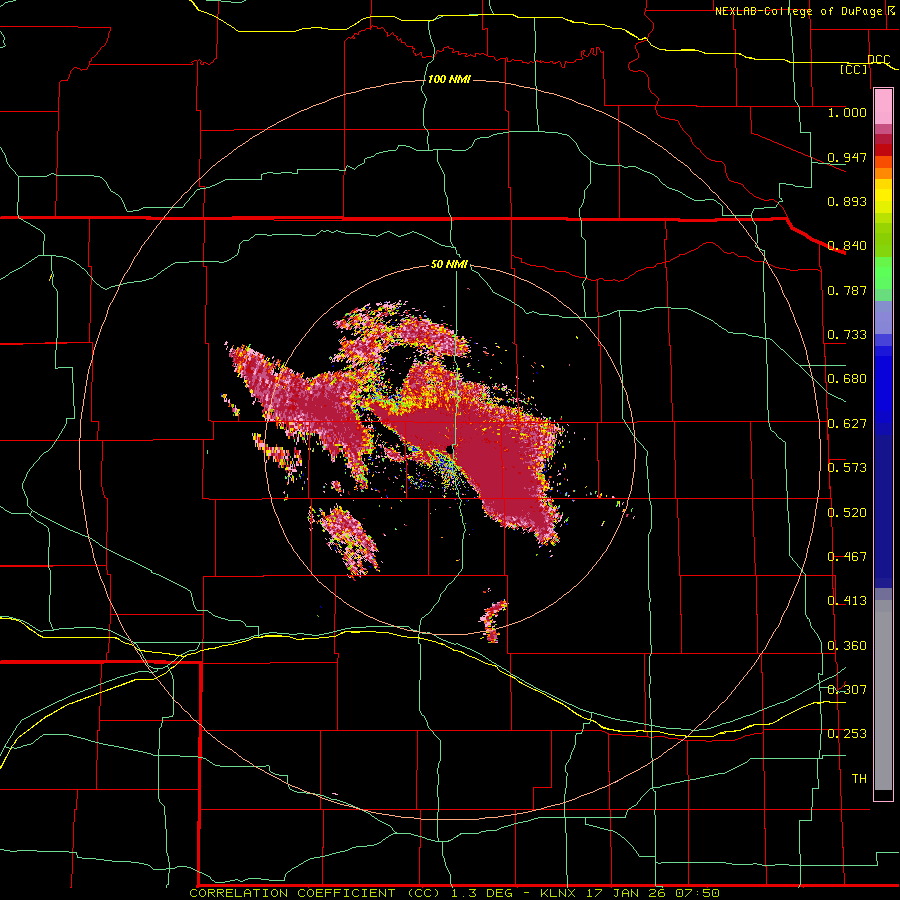The height and width of the screenshot is (900, 900).
Task: Click the TH label on the legend
Action: pyautogui.click(x=859, y=779)
